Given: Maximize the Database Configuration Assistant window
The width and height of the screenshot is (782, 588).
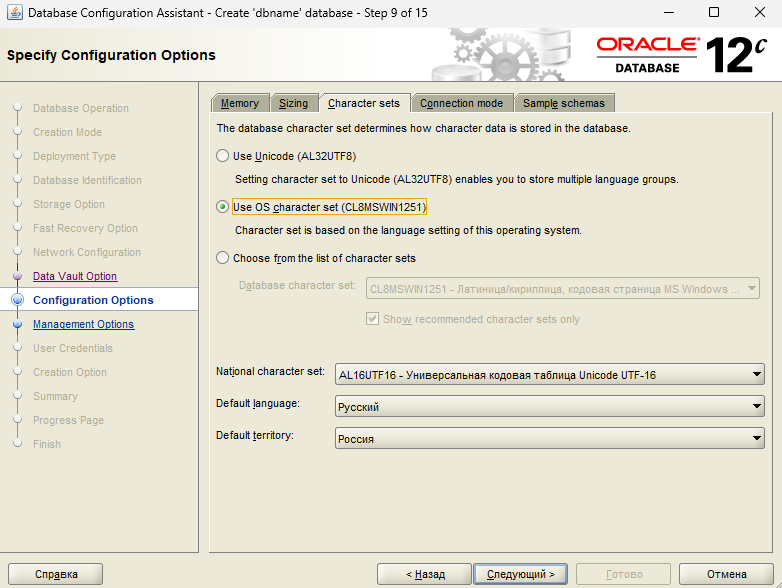Looking at the screenshot, I should pos(714,12).
